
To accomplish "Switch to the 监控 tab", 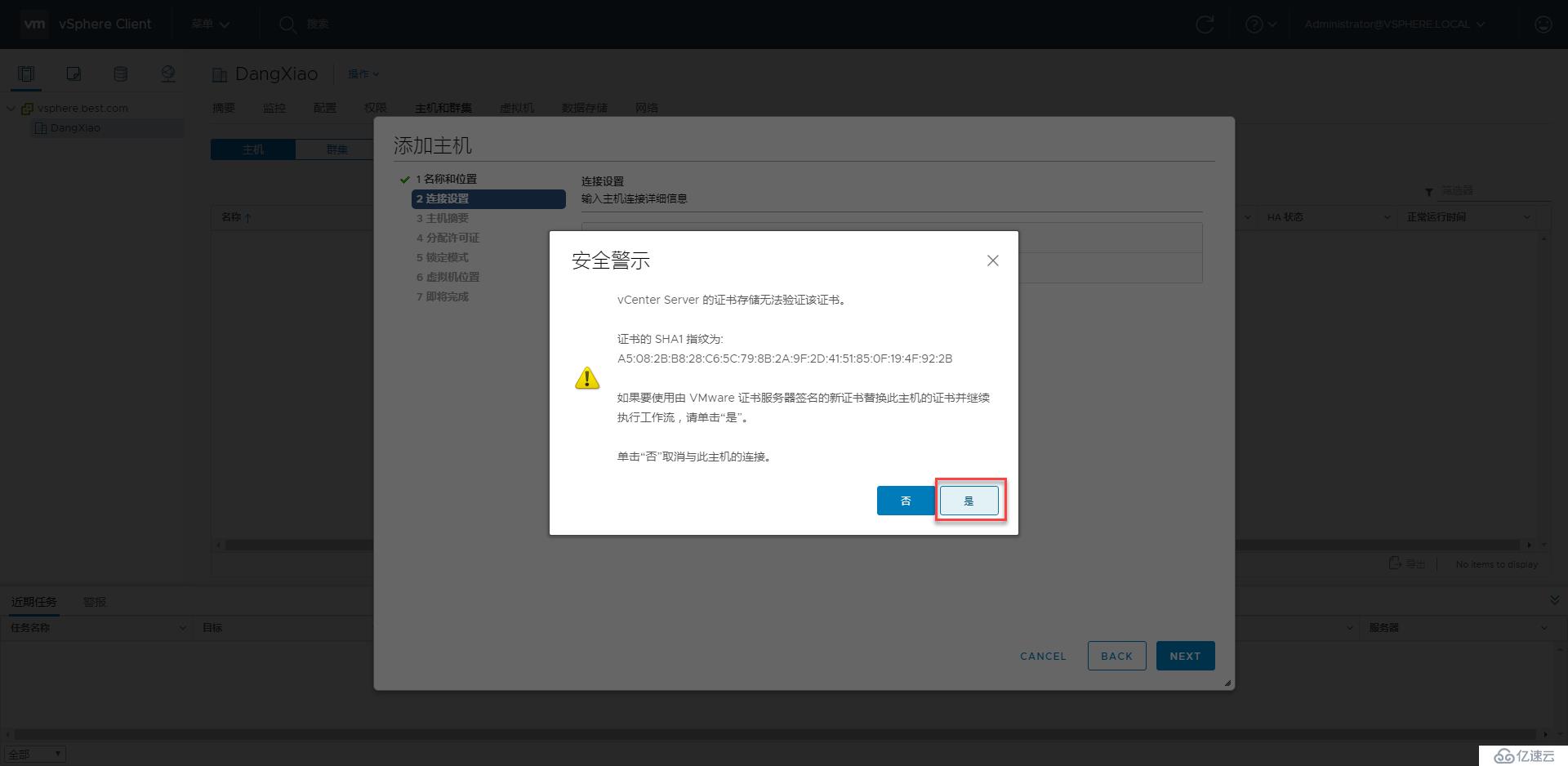I will pos(274,108).
